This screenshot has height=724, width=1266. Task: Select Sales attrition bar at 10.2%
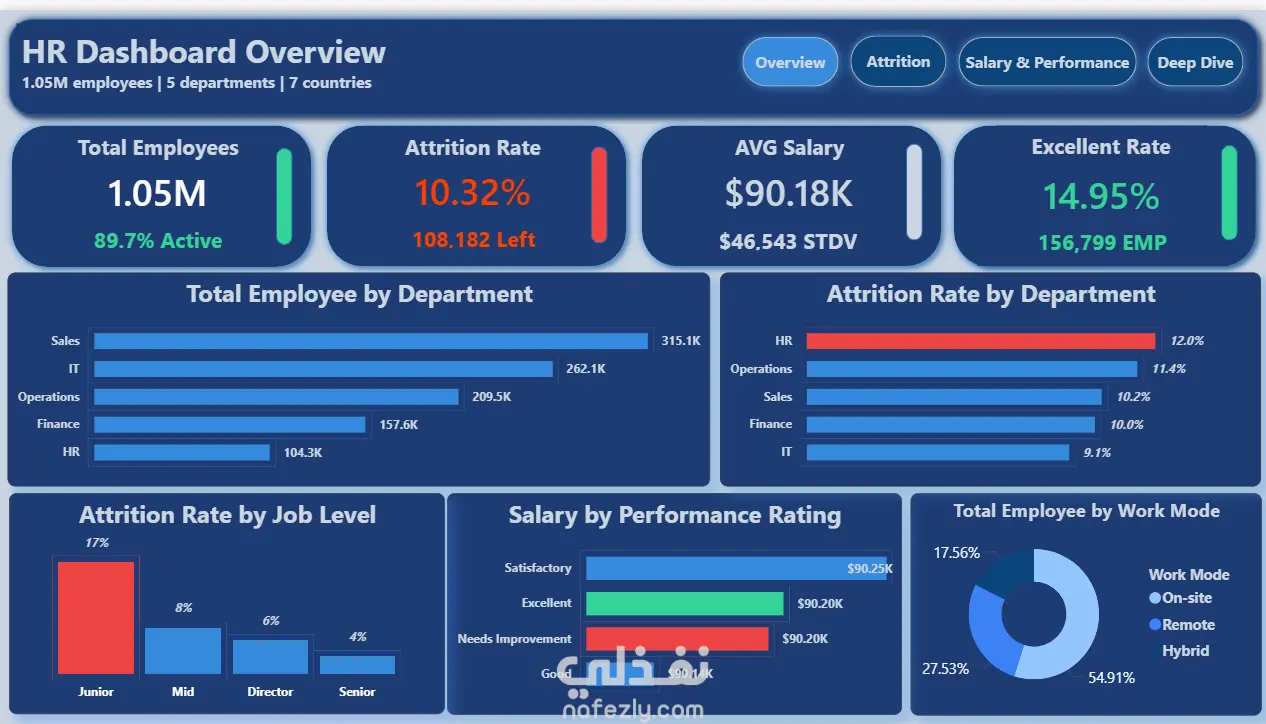954,397
